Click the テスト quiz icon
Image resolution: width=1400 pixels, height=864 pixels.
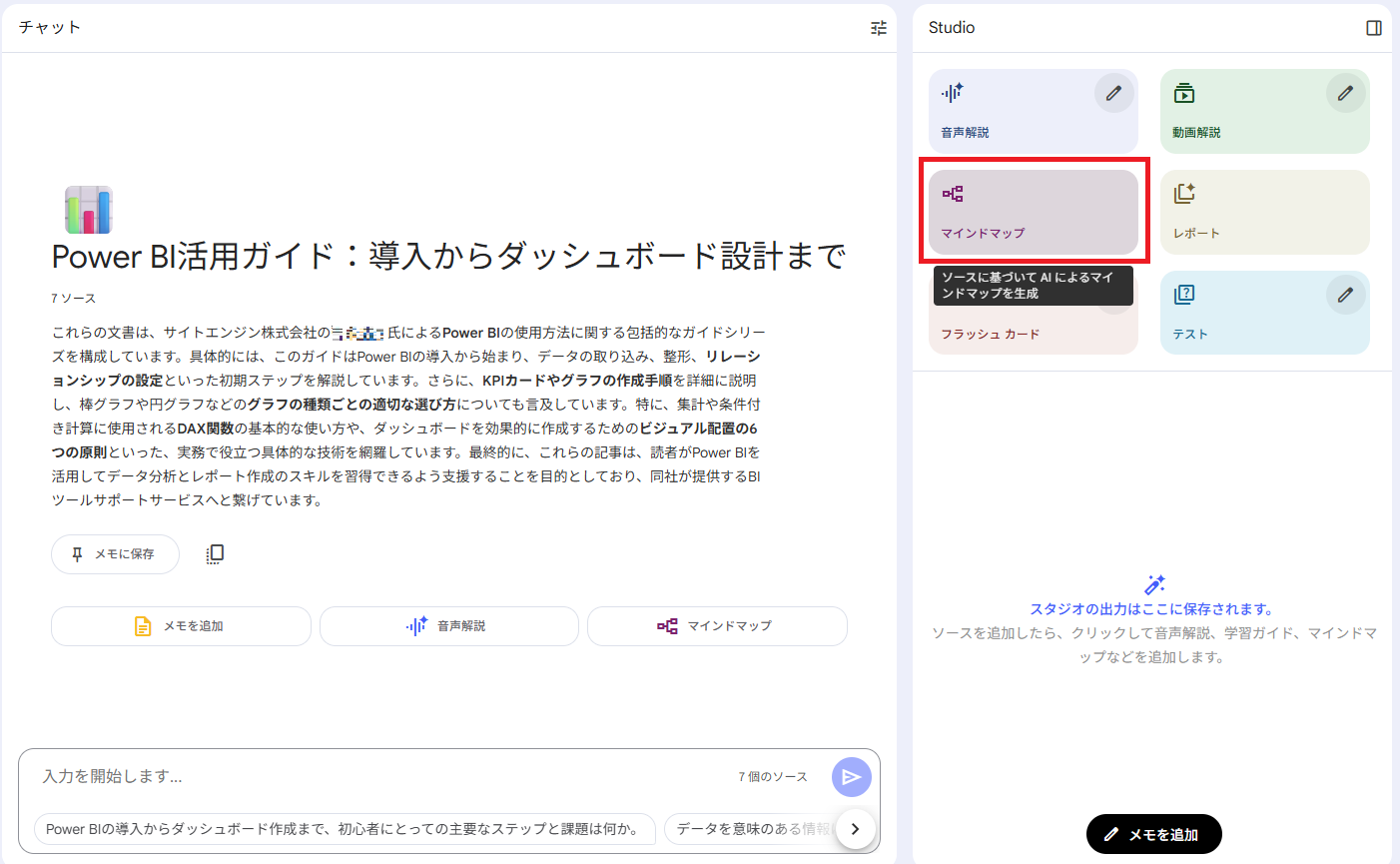(1184, 295)
